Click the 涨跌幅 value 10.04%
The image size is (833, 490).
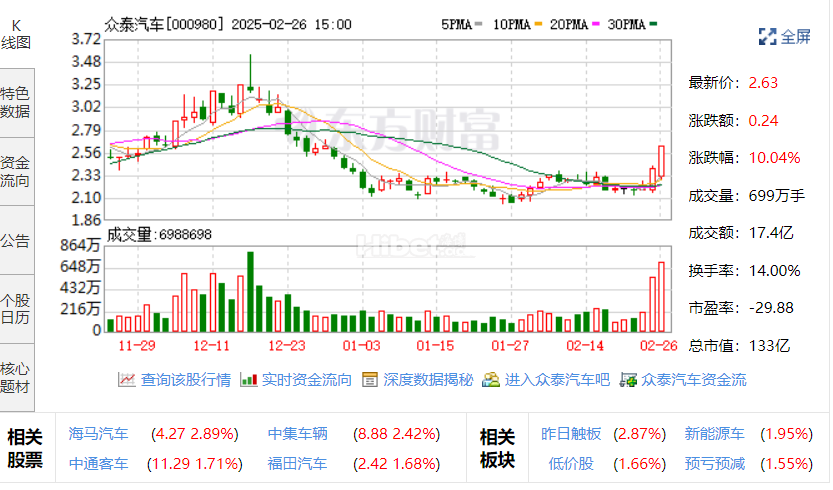(774, 158)
